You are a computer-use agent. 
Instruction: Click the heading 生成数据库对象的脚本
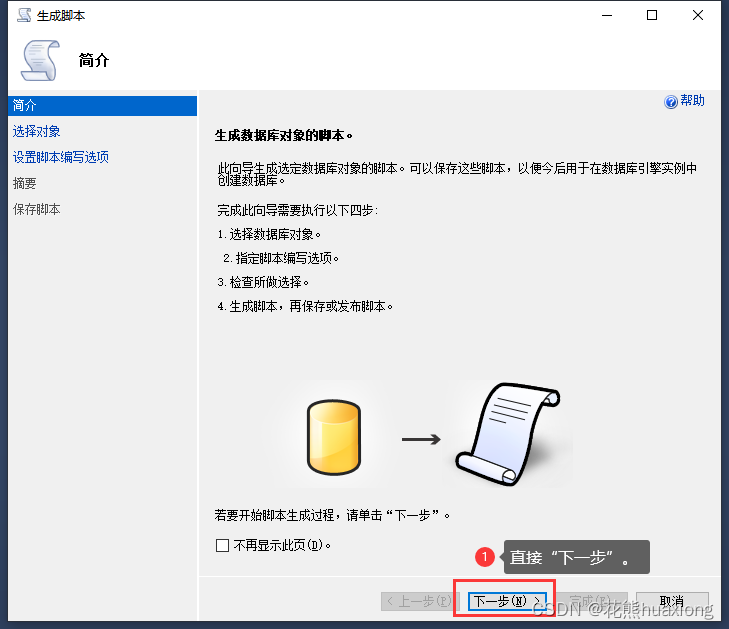tap(283, 135)
